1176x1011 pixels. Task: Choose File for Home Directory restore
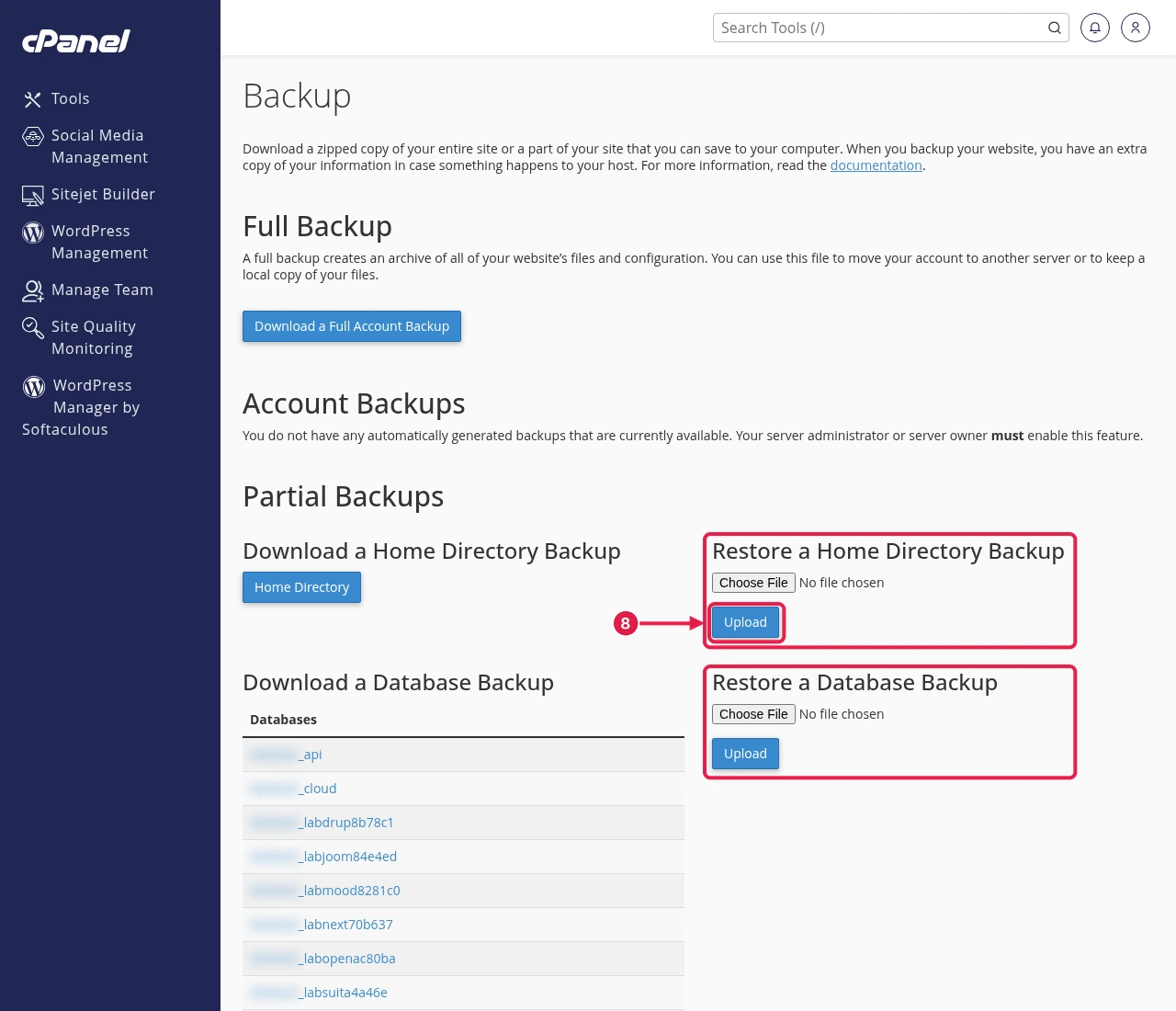point(753,583)
